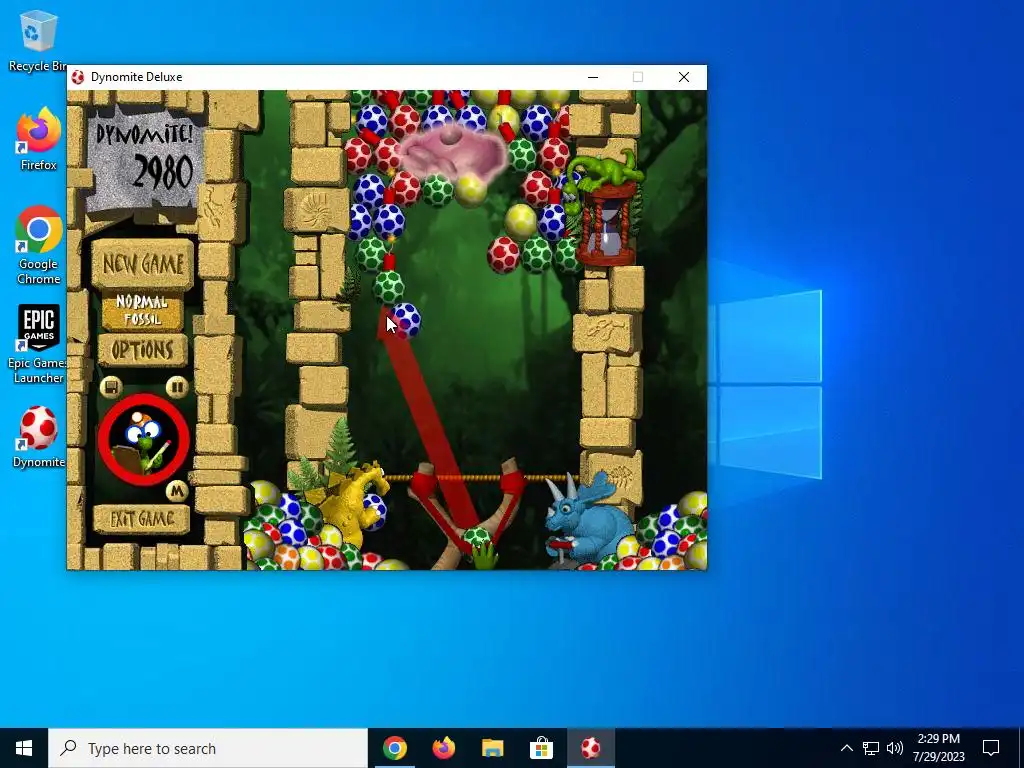Click the Dynomite Deluxe title bar egg icon
Image resolution: width=1024 pixels, height=768 pixels.
[78, 77]
